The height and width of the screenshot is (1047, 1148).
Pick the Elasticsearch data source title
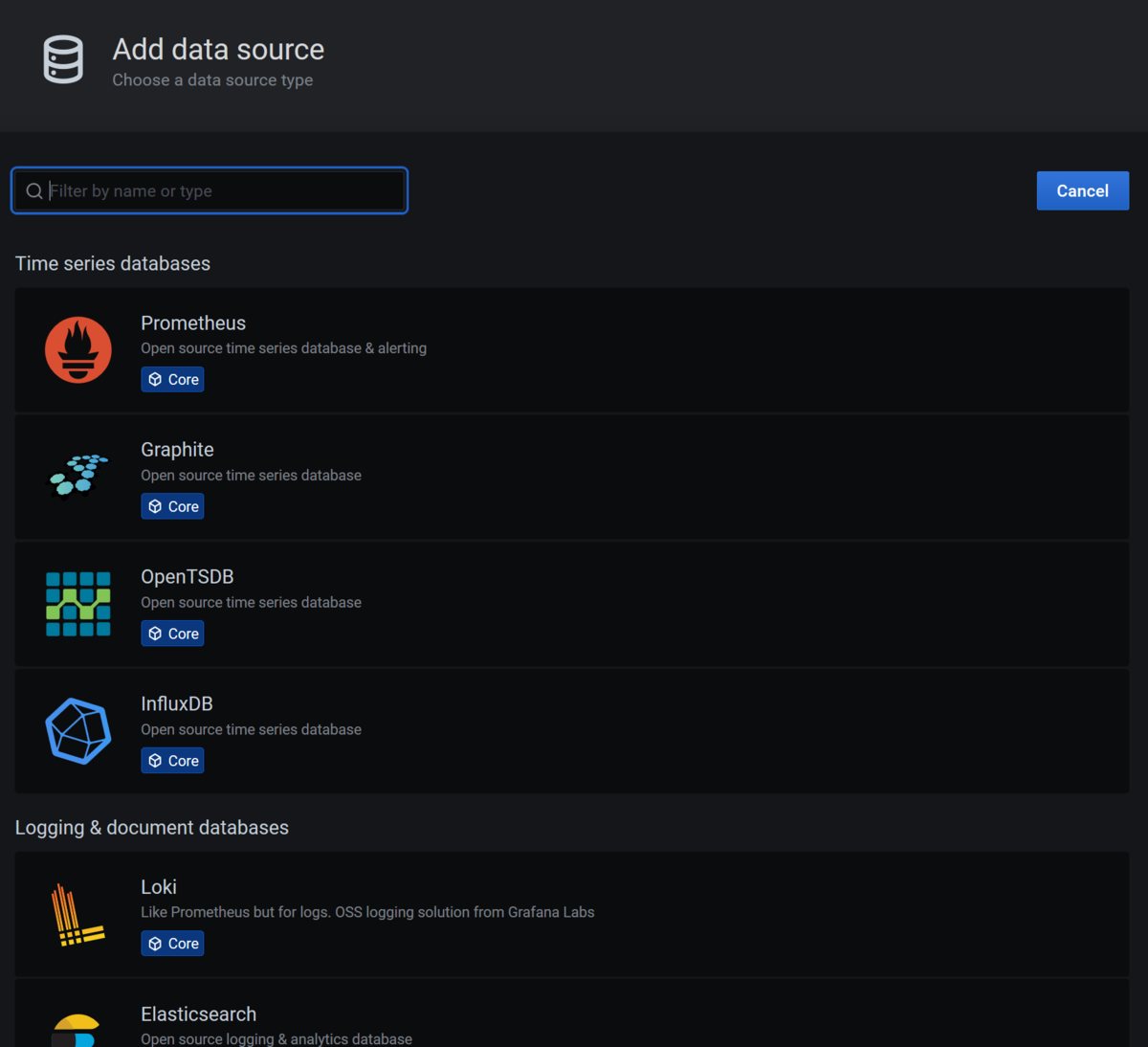[198, 1014]
